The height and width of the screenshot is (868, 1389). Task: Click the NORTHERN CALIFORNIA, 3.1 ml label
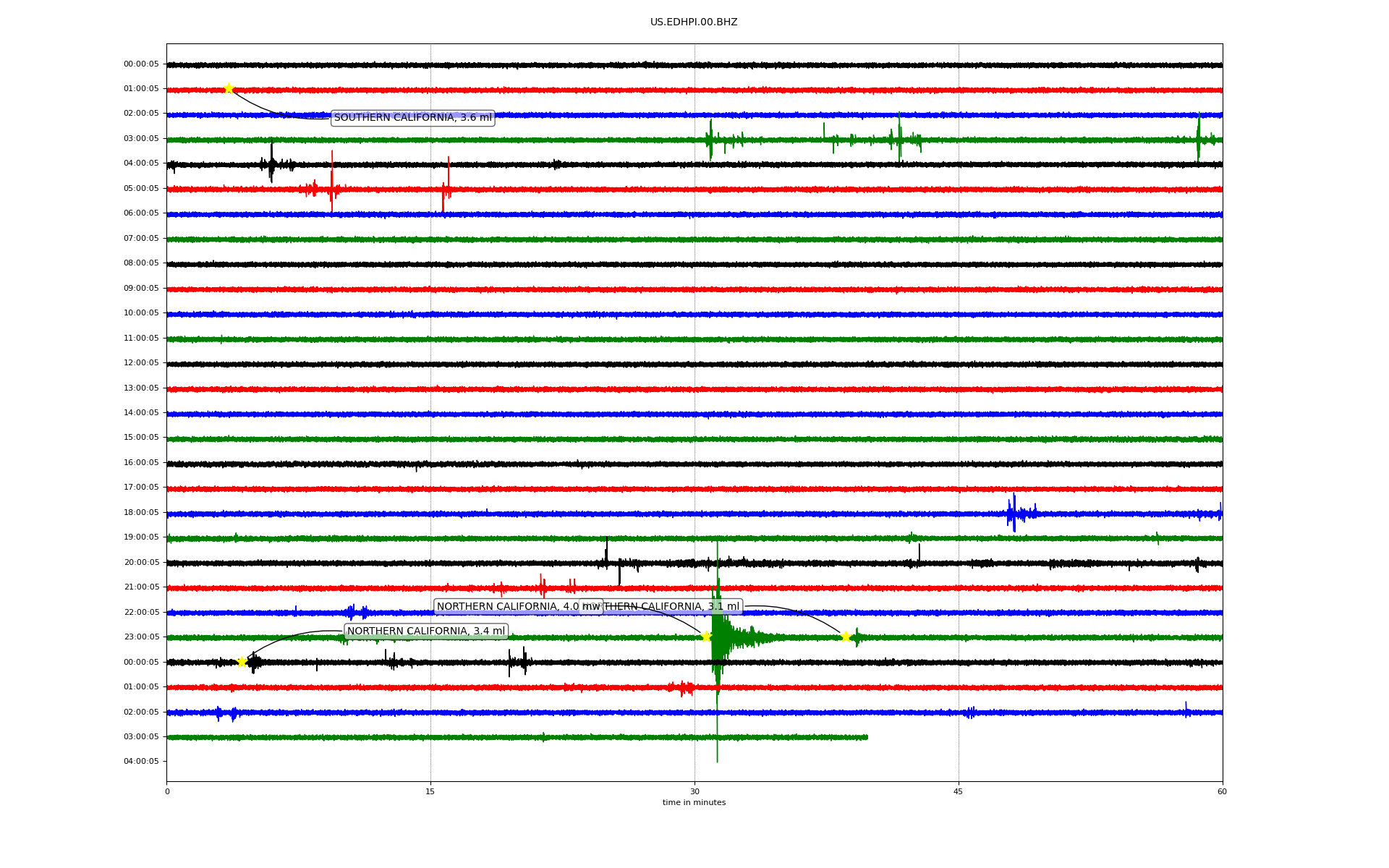pos(673,607)
